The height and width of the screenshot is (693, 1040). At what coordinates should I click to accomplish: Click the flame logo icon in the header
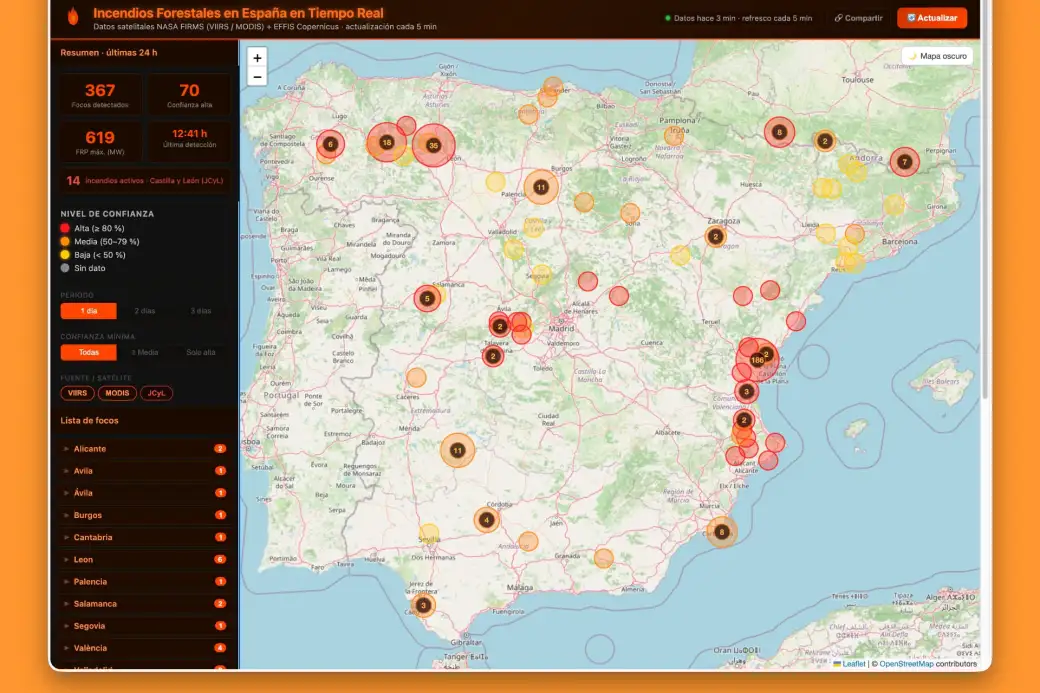73,16
